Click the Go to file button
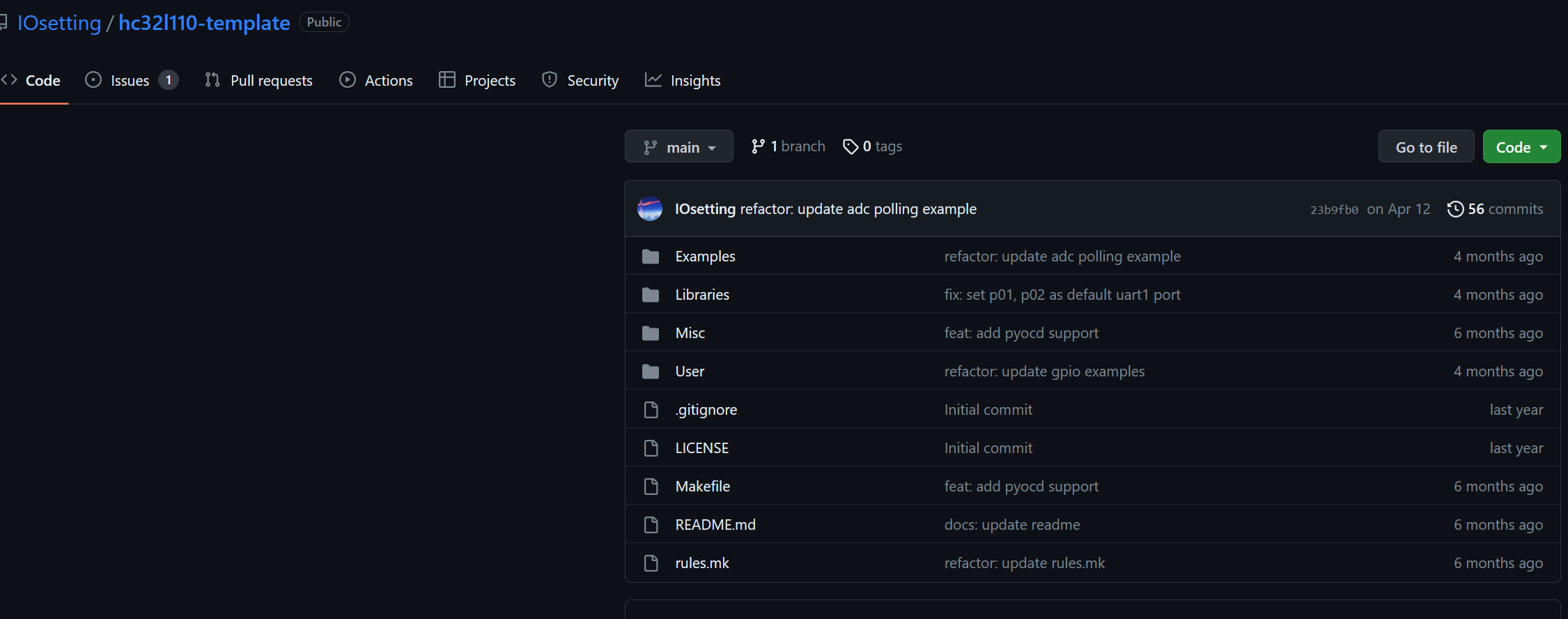Screen dimensions: 1568x619 pos(1426,147)
